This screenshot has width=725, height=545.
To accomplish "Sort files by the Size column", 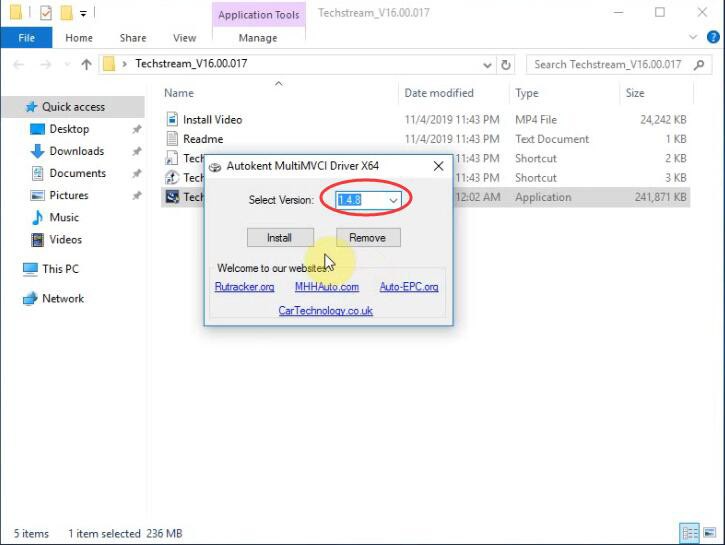I will click(634, 93).
